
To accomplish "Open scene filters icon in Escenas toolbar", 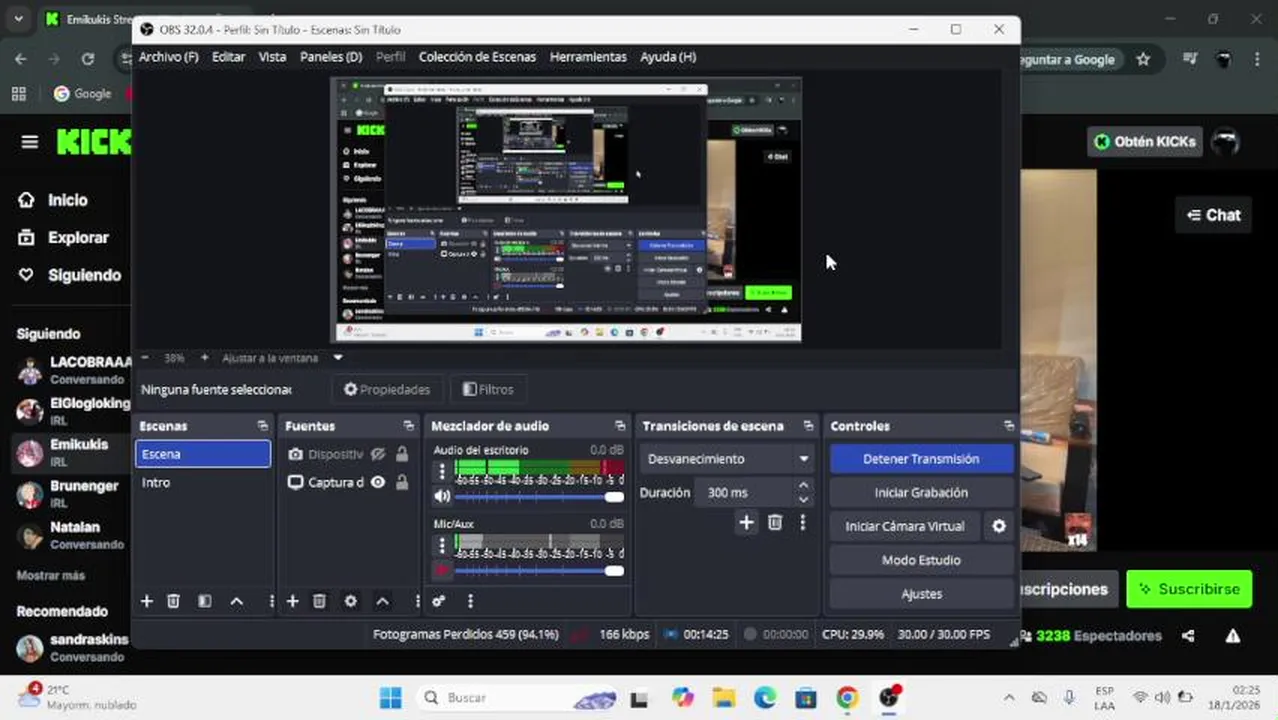I will click(x=204, y=601).
